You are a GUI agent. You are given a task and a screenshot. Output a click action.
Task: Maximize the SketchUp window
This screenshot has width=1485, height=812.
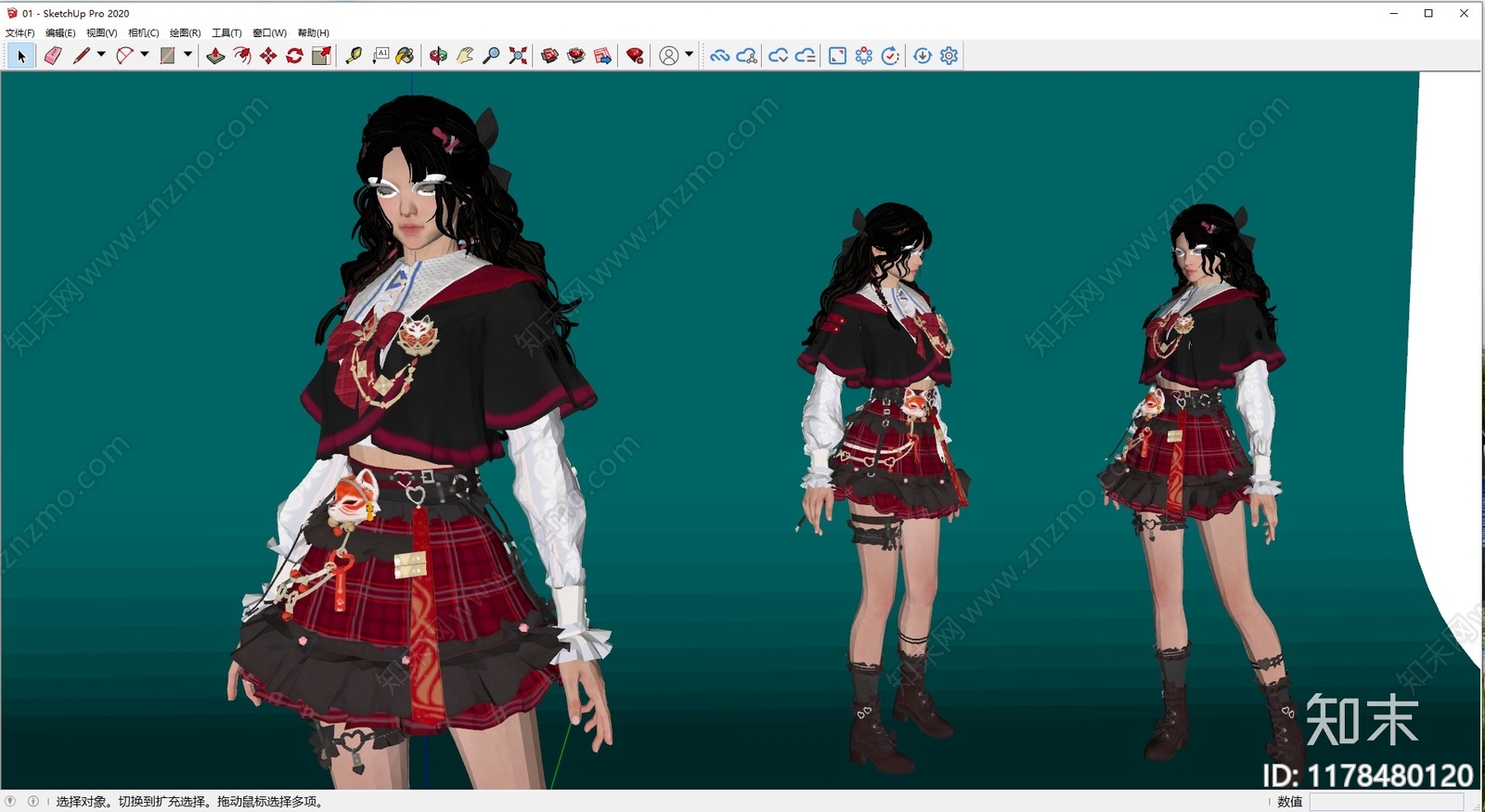click(x=1428, y=13)
